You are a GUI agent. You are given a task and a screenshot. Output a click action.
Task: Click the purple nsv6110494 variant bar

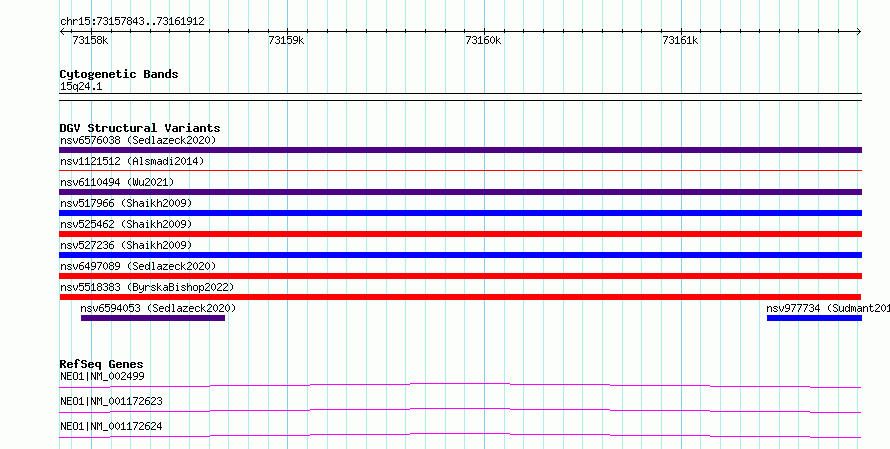click(x=460, y=192)
